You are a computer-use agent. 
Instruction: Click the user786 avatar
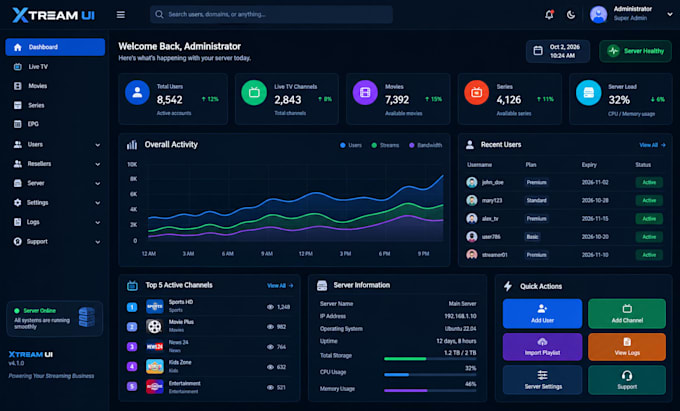[472, 237]
